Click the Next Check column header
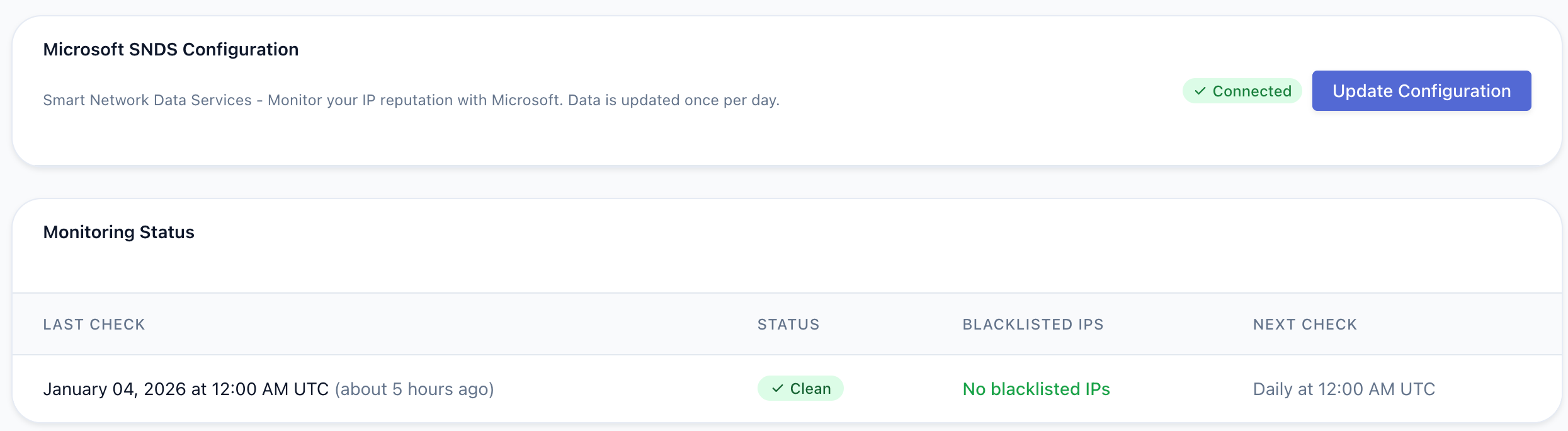The width and height of the screenshot is (1568, 431). (1305, 325)
